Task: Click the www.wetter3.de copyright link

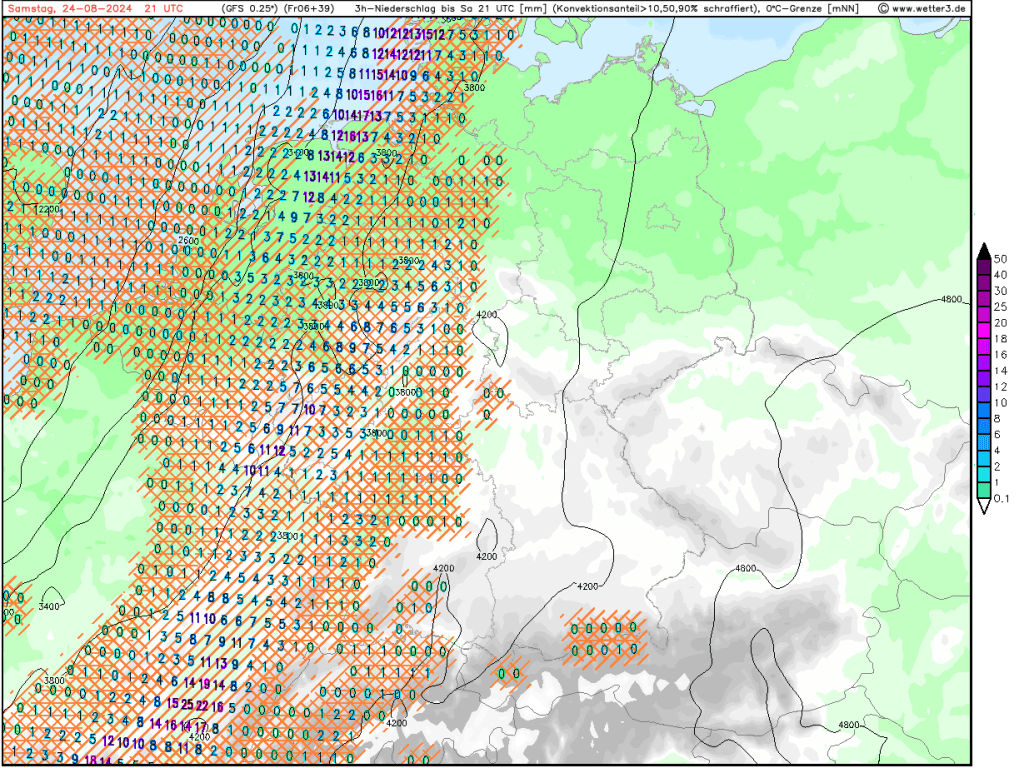Action: (x=922, y=8)
